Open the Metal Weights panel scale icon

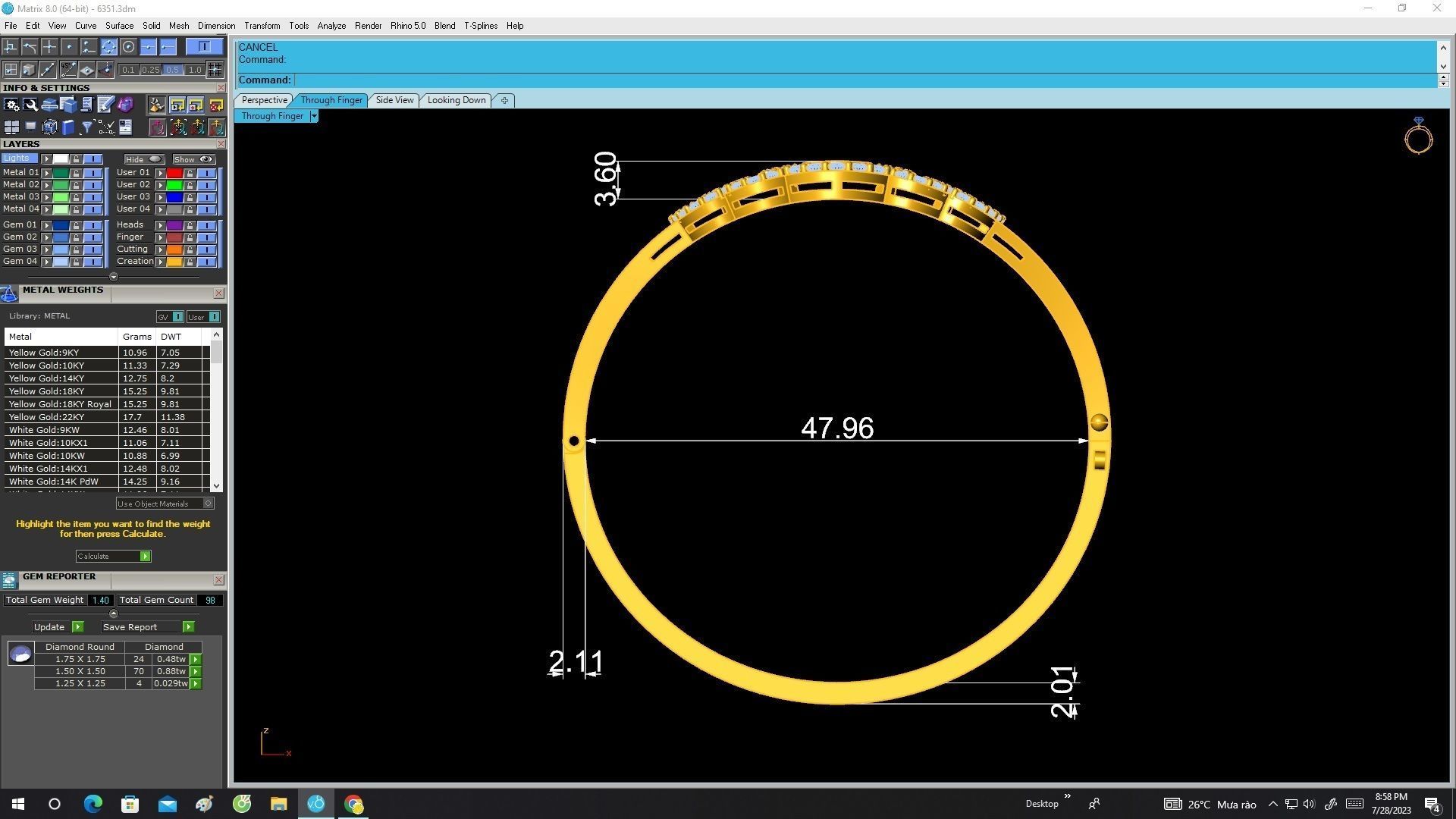pos(9,294)
